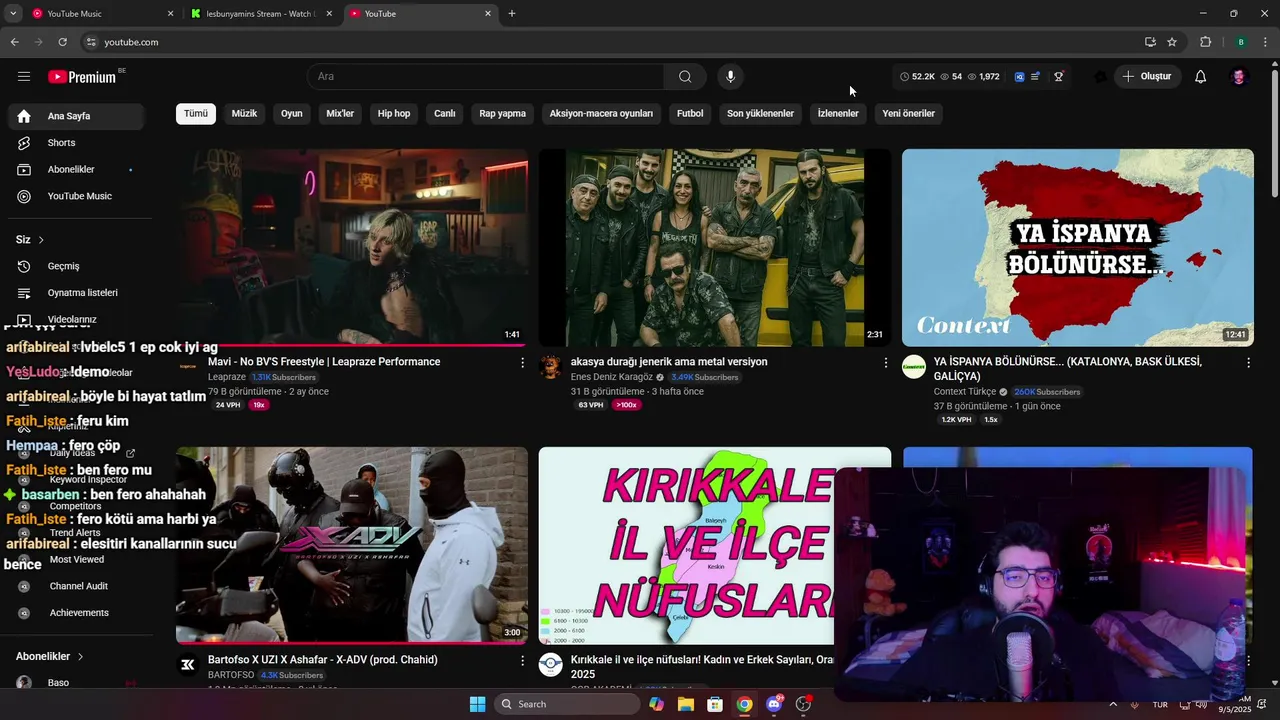The height and width of the screenshot is (720, 1280).
Task: Select the Rap yapma filter chip
Action: tap(503, 113)
